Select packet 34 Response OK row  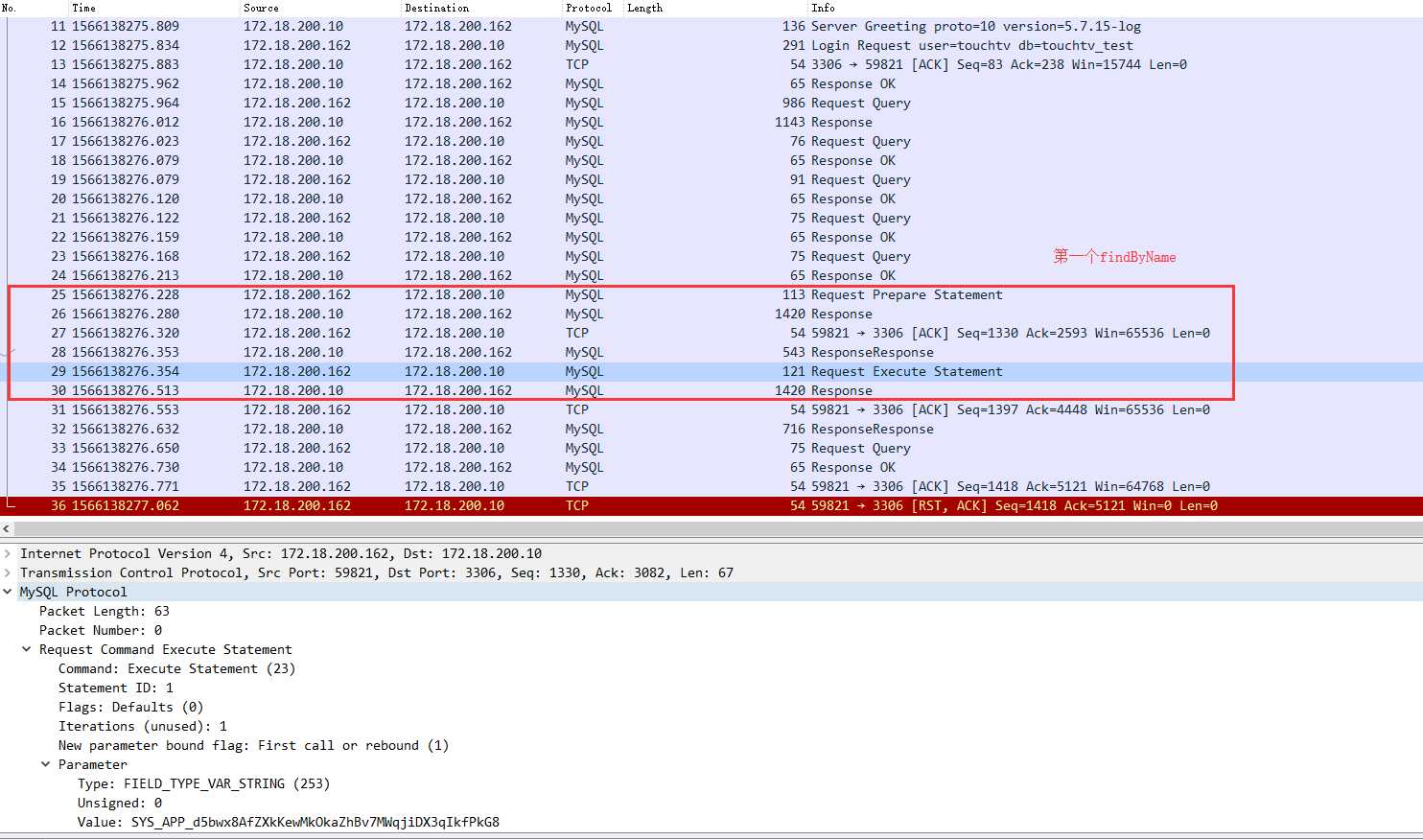click(711, 467)
